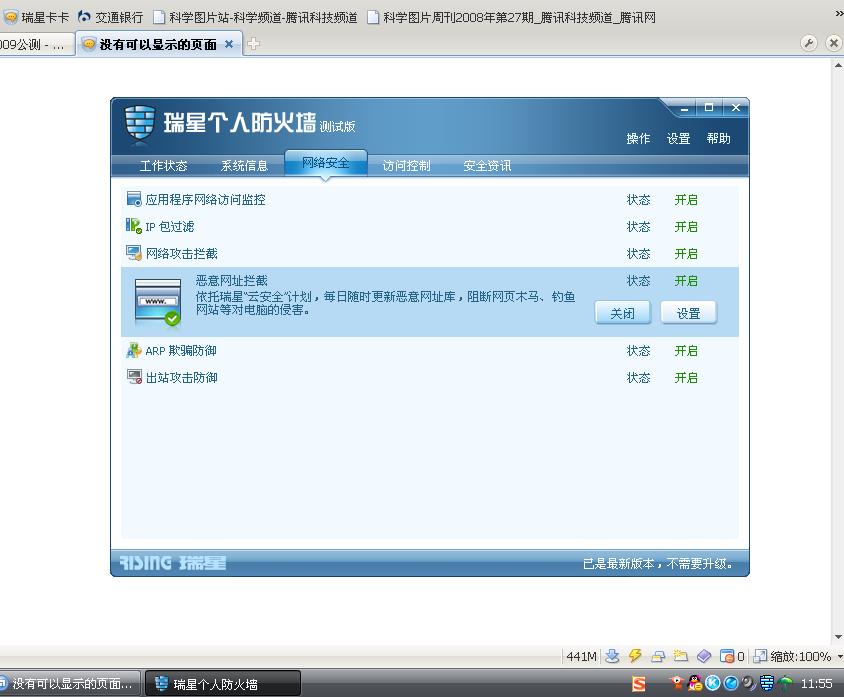
Task: Click 开启 status of 出站攻击防御
Action: pyautogui.click(x=686, y=378)
